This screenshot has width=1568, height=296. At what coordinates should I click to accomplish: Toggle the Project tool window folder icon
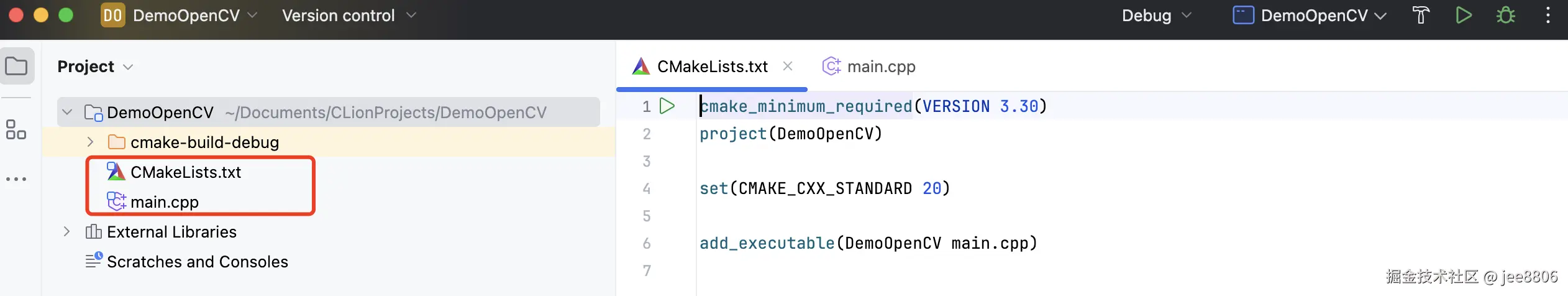(x=17, y=66)
